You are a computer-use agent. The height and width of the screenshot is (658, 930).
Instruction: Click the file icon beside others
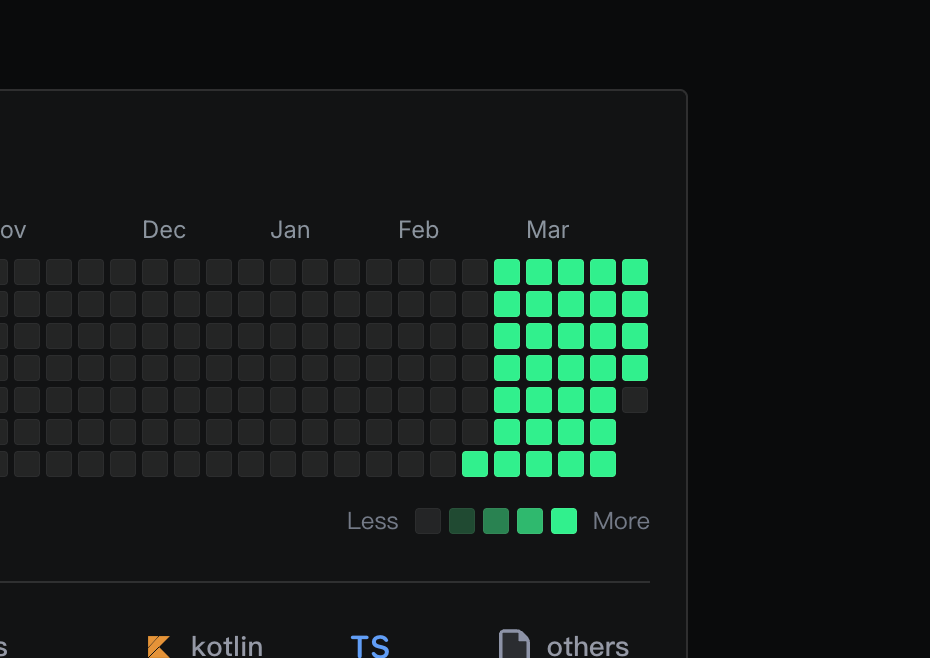514,645
